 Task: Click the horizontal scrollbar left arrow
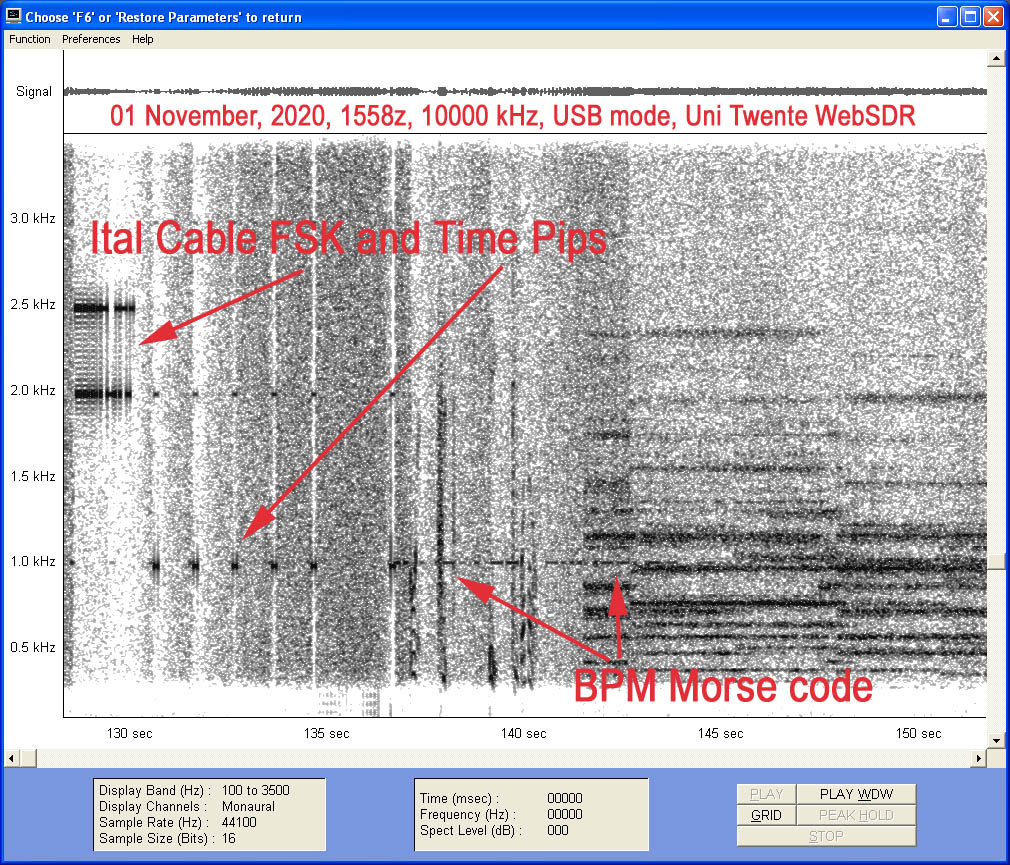pos(11,758)
